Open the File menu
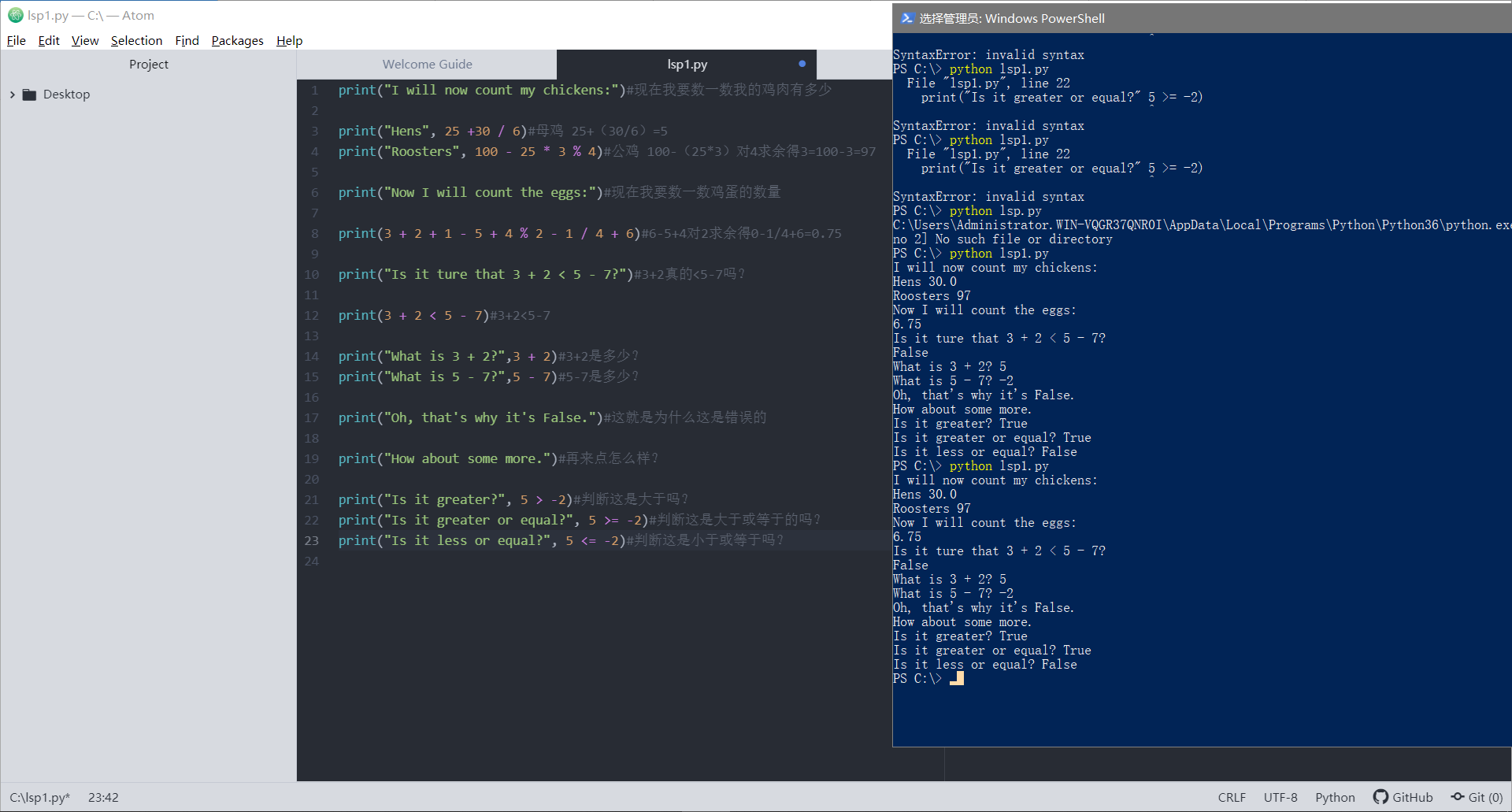The width and height of the screenshot is (1512, 812). click(x=17, y=41)
